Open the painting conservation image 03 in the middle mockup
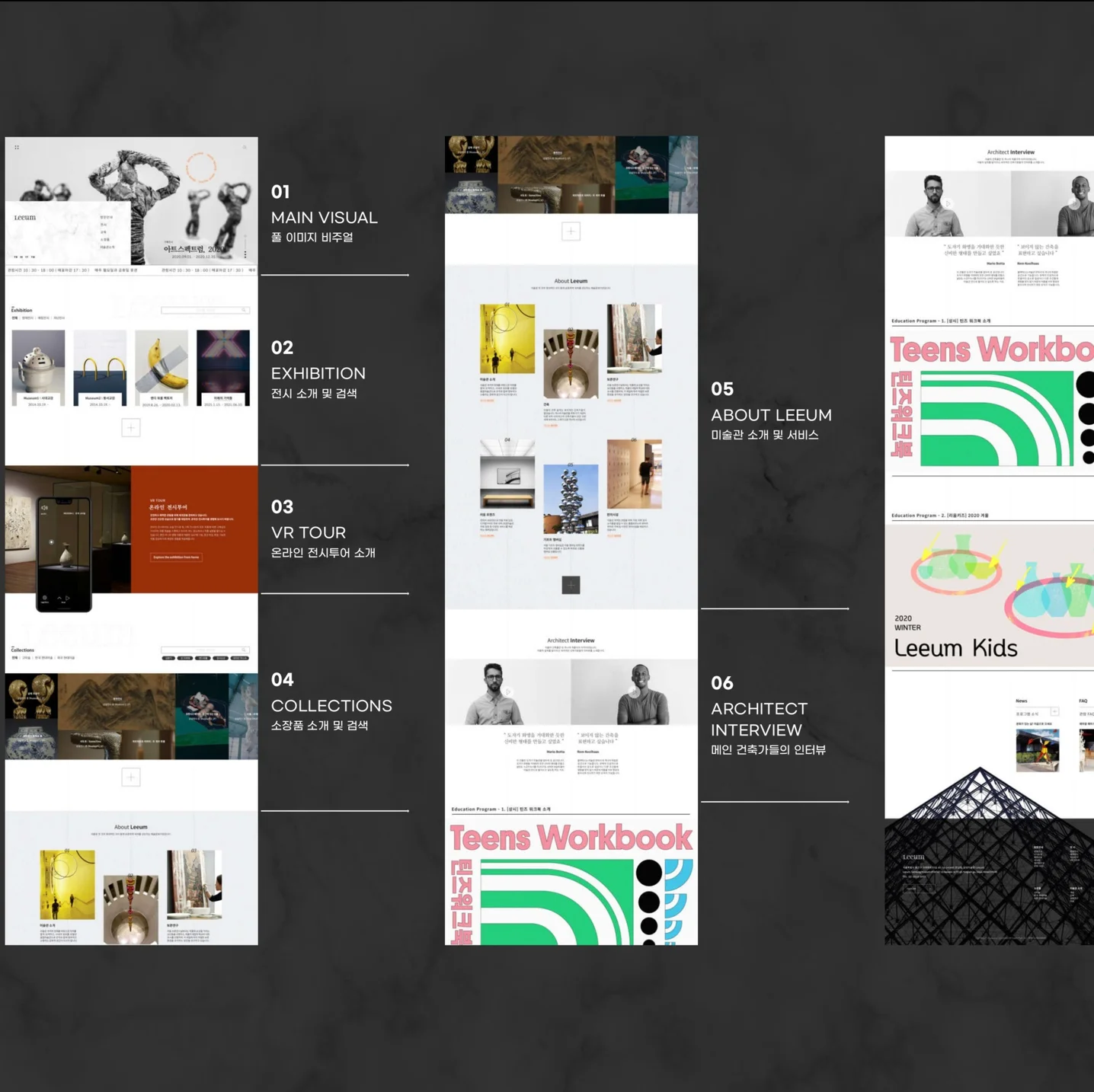1094x1092 pixels. pyautogui.click(x=634, y=339)
